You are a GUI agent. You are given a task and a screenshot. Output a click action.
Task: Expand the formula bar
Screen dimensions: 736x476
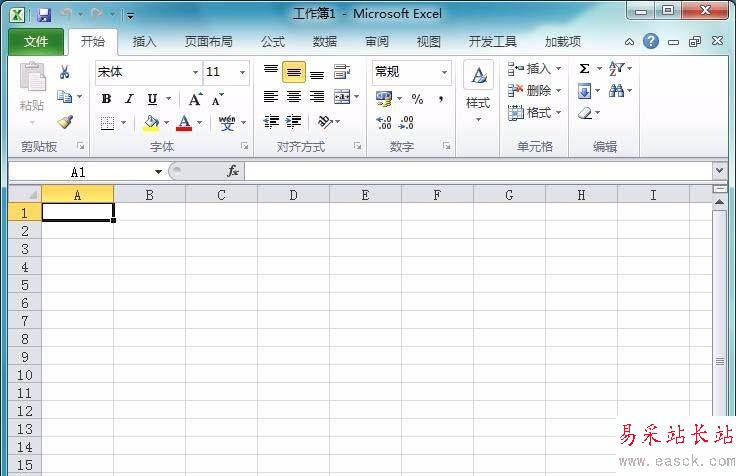(x=720, y=170)
